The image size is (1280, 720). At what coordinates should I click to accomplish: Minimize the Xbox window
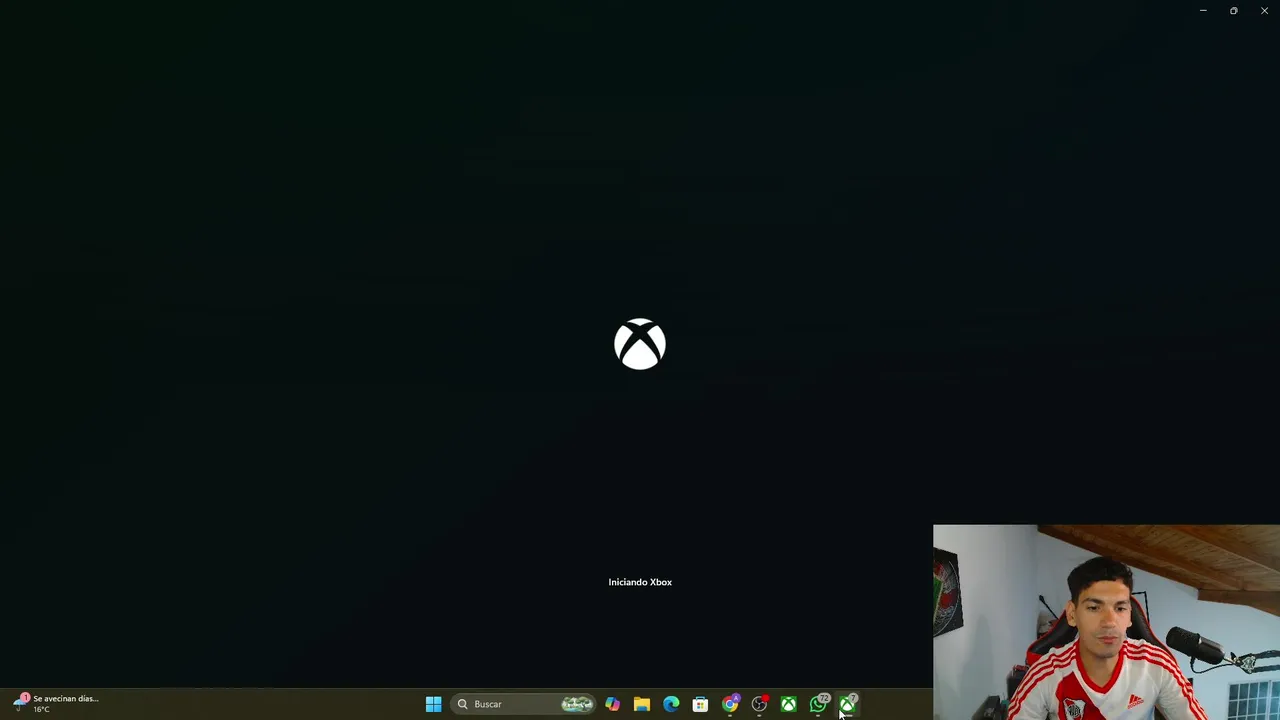1203,11
